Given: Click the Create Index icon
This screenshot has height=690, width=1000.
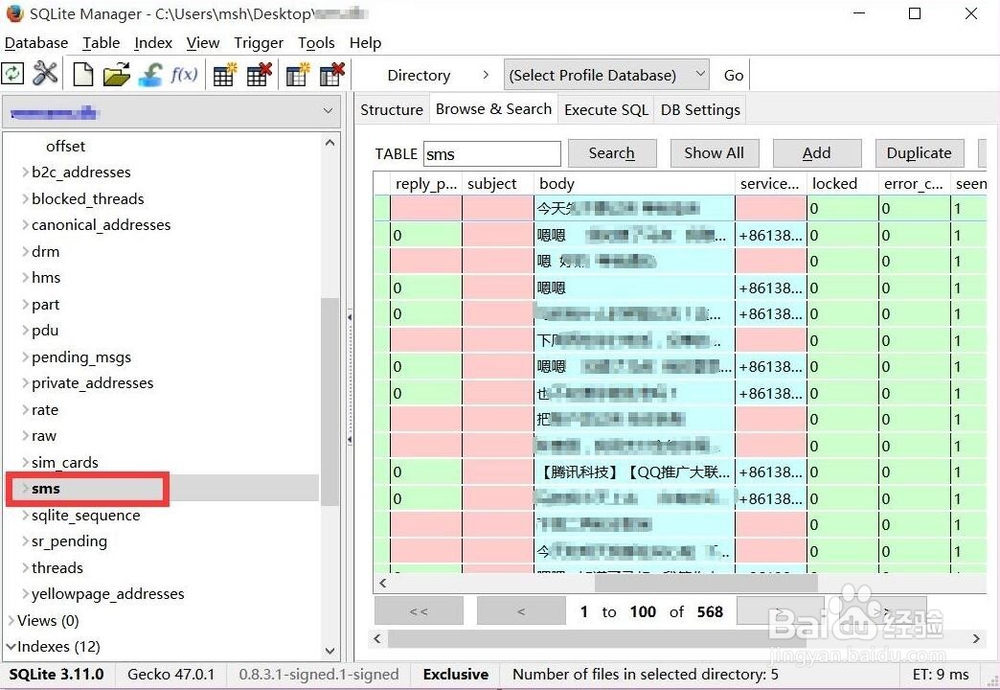Looking at the screenshot, I should coord(297,75).
